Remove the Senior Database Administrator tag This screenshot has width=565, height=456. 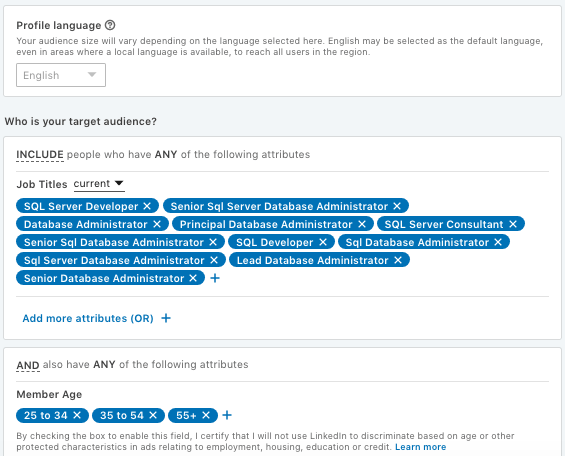click(193, 278)
